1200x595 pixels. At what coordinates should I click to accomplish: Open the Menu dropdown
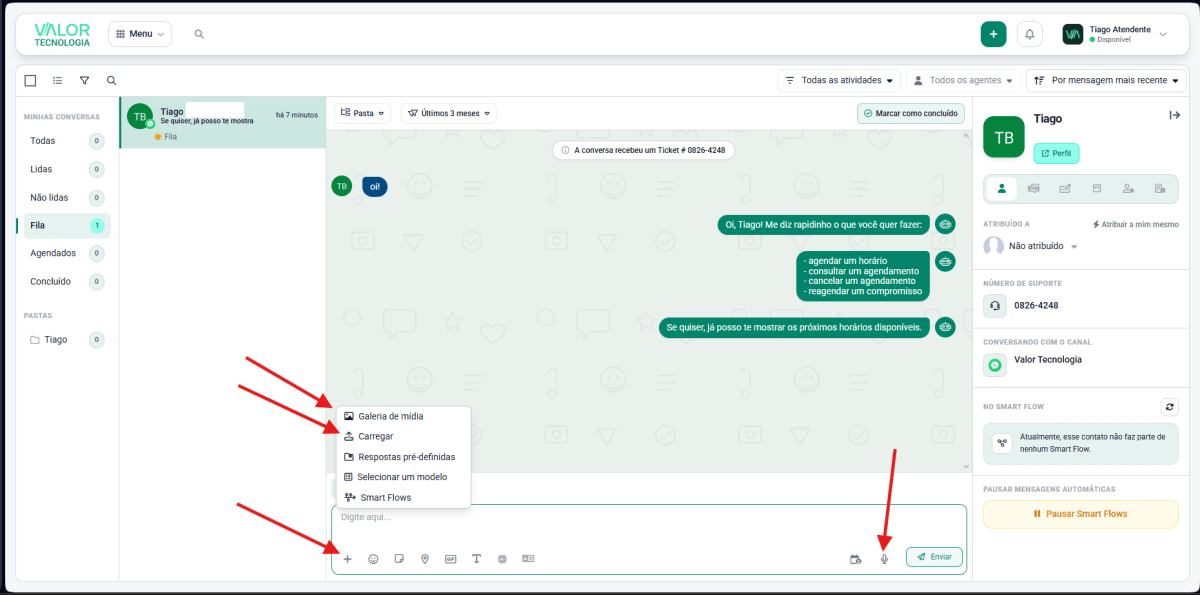tap(140, 34)
